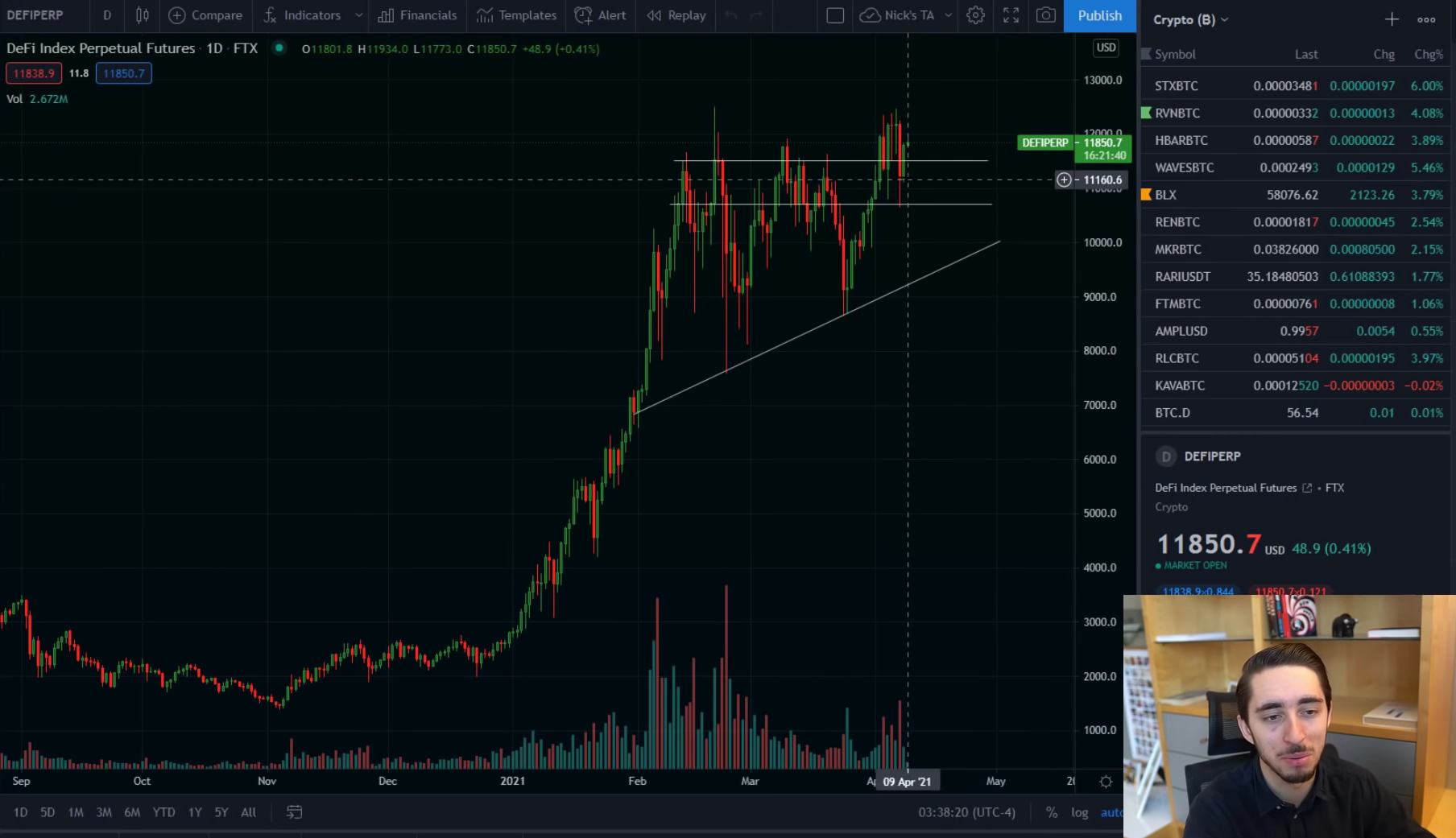Screen dimensions: 1456x838
Task: Open the Crypto (B) watchlist dropdown
Action: [1190, 19]
